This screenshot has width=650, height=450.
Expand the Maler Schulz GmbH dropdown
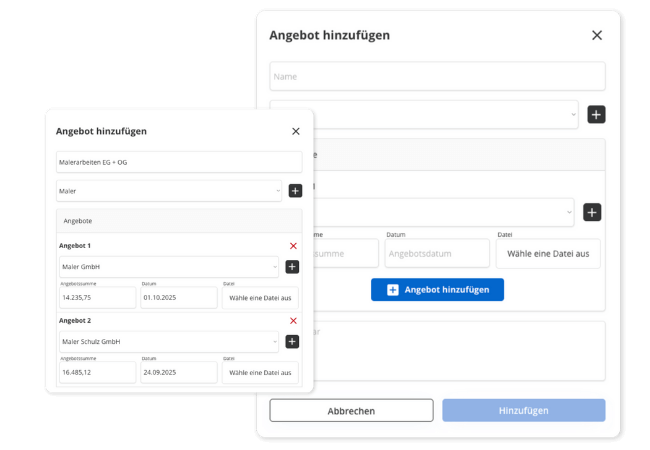[x=168, y=342]
